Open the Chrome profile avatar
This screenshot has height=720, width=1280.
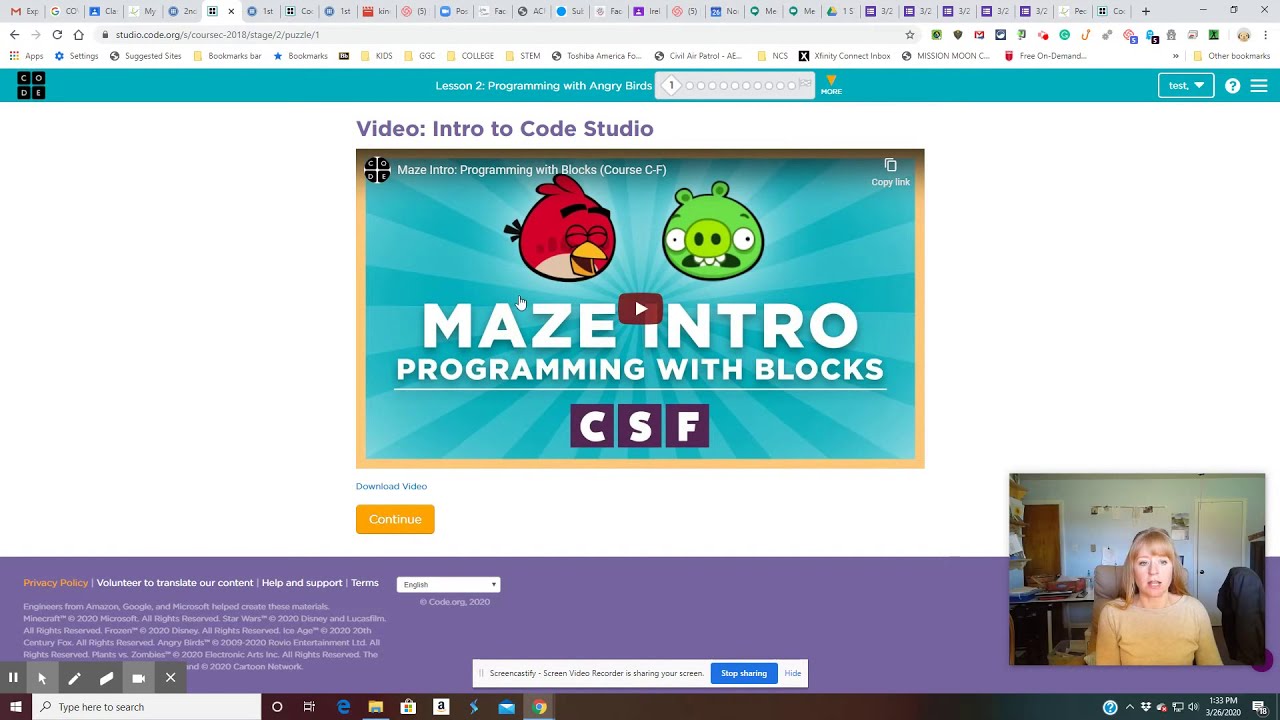click(1243, 35)
